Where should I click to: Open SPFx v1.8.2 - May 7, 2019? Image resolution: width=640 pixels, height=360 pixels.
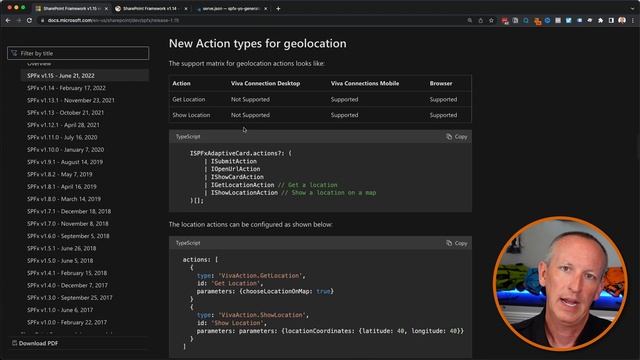click(x=60, y=174)
